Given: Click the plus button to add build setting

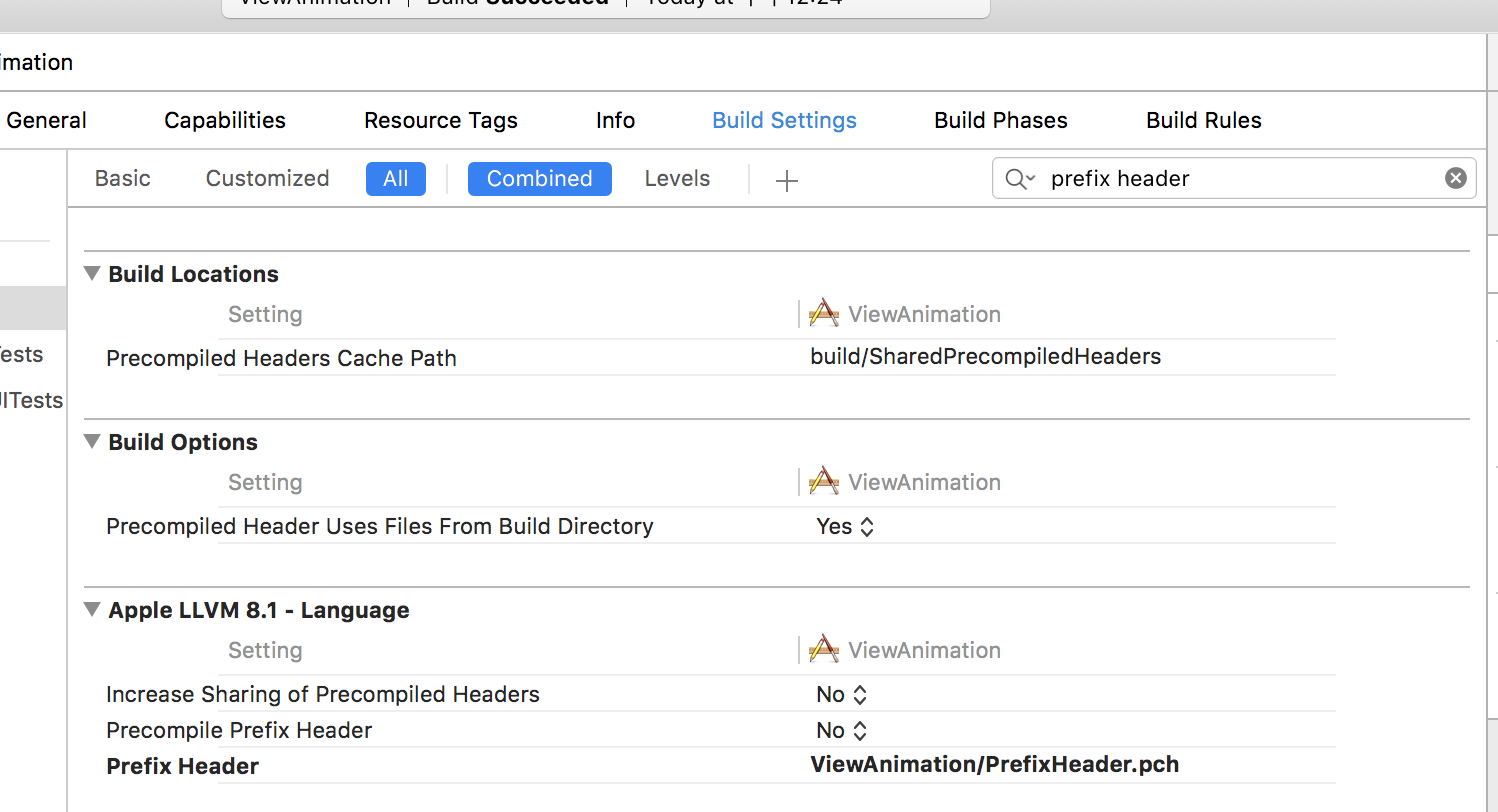Looking at the screenshot, I should point(787,180).
